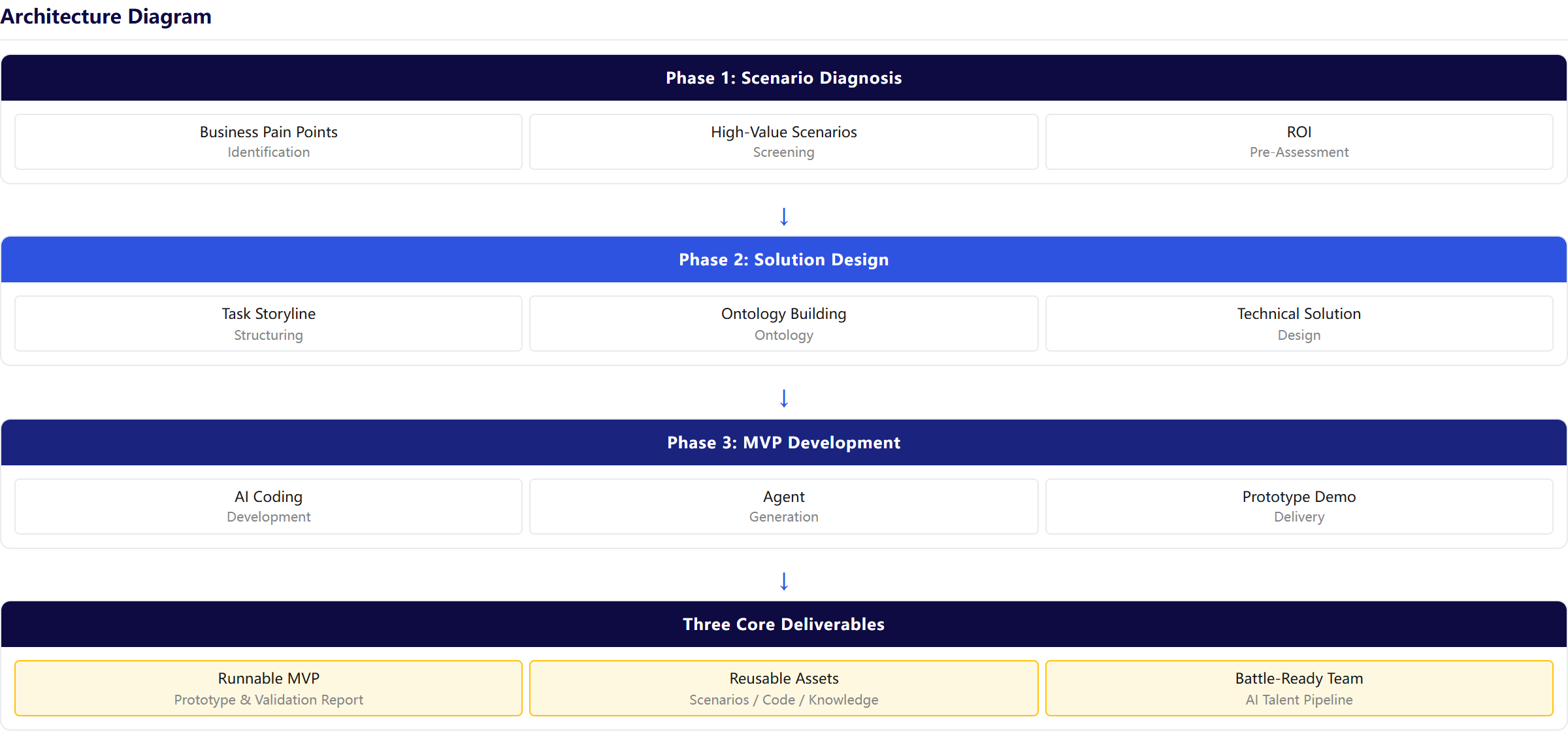Screen dimensions: 1568x732
Task: Click the Three Core Deliverables header
Action: point(784,624)
